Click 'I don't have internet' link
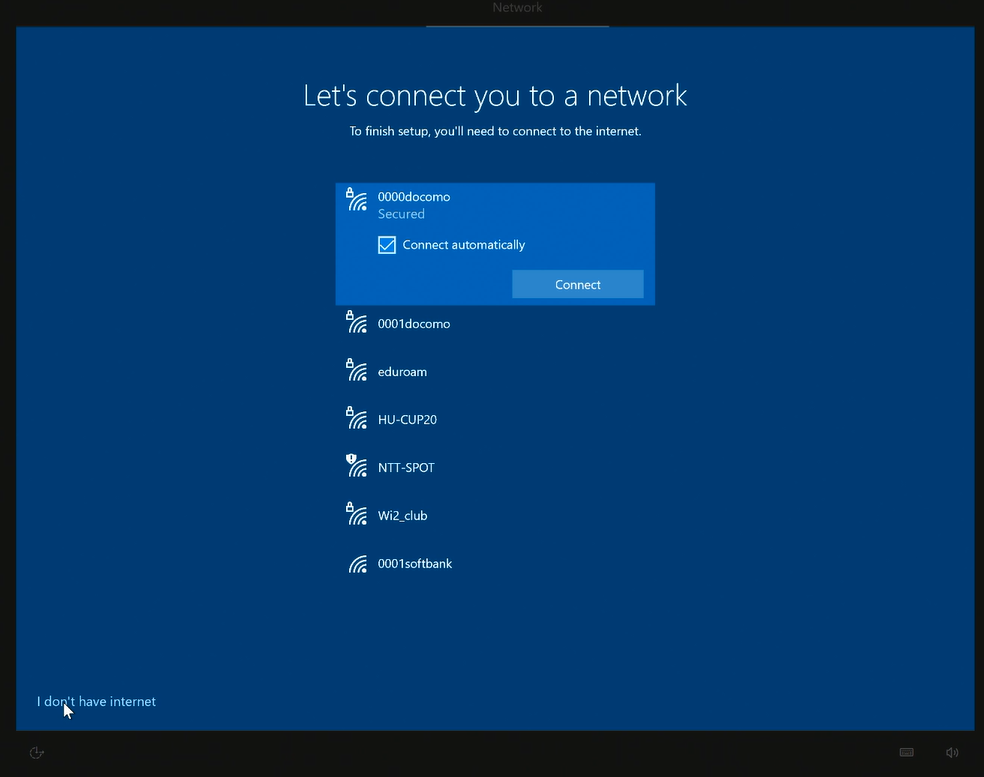Viewport: 984px width, 777px height. point(97,702)
